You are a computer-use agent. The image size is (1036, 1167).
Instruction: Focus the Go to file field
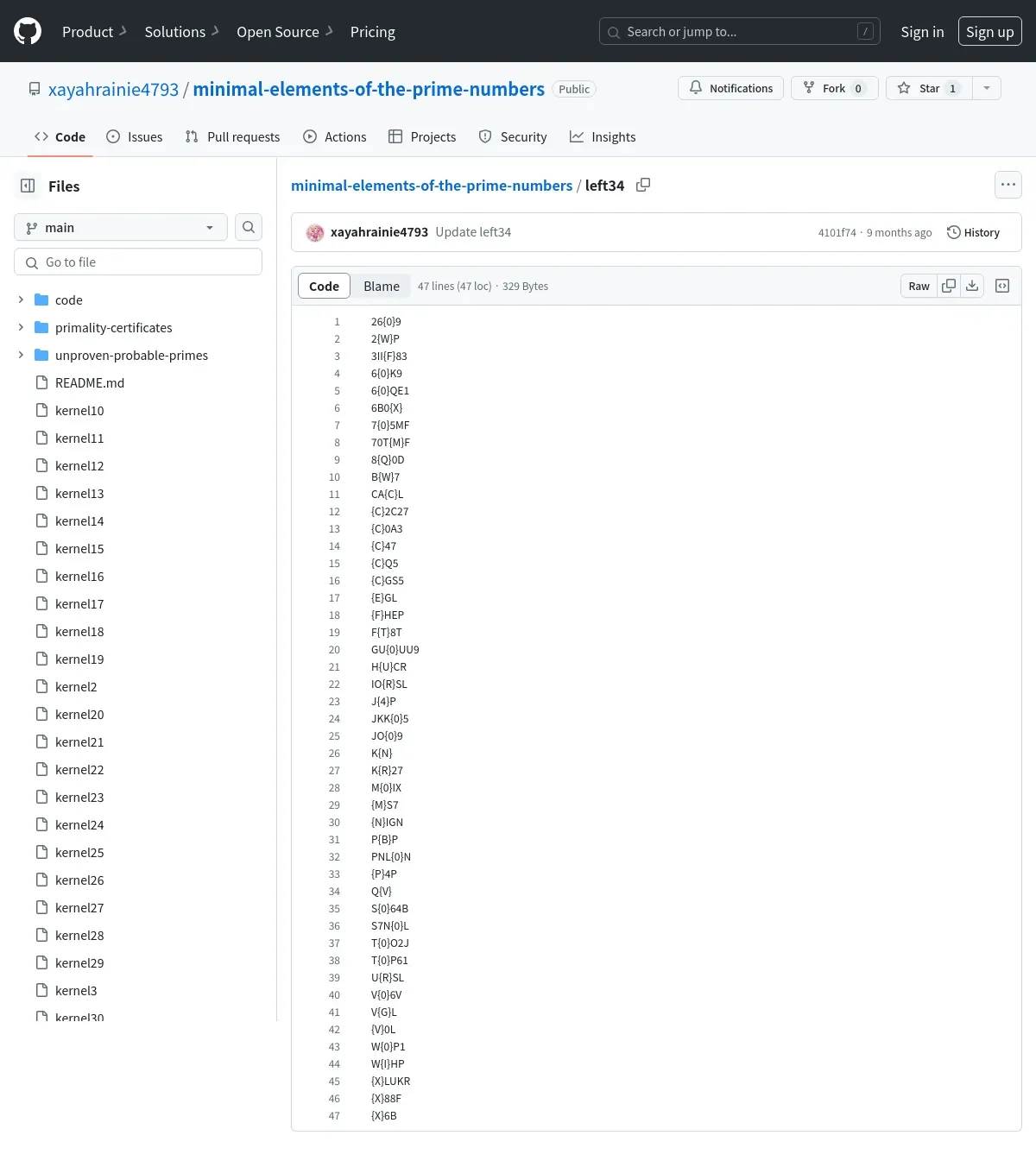click(138, 262)
